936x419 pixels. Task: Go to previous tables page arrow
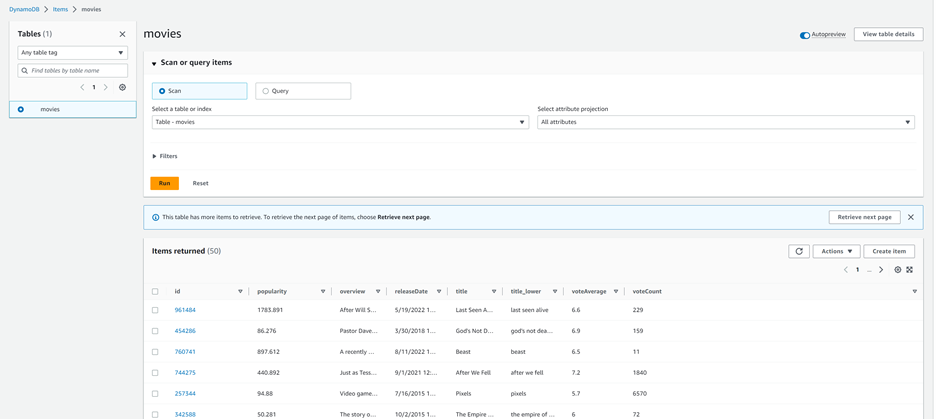click(x=82, y=87)
